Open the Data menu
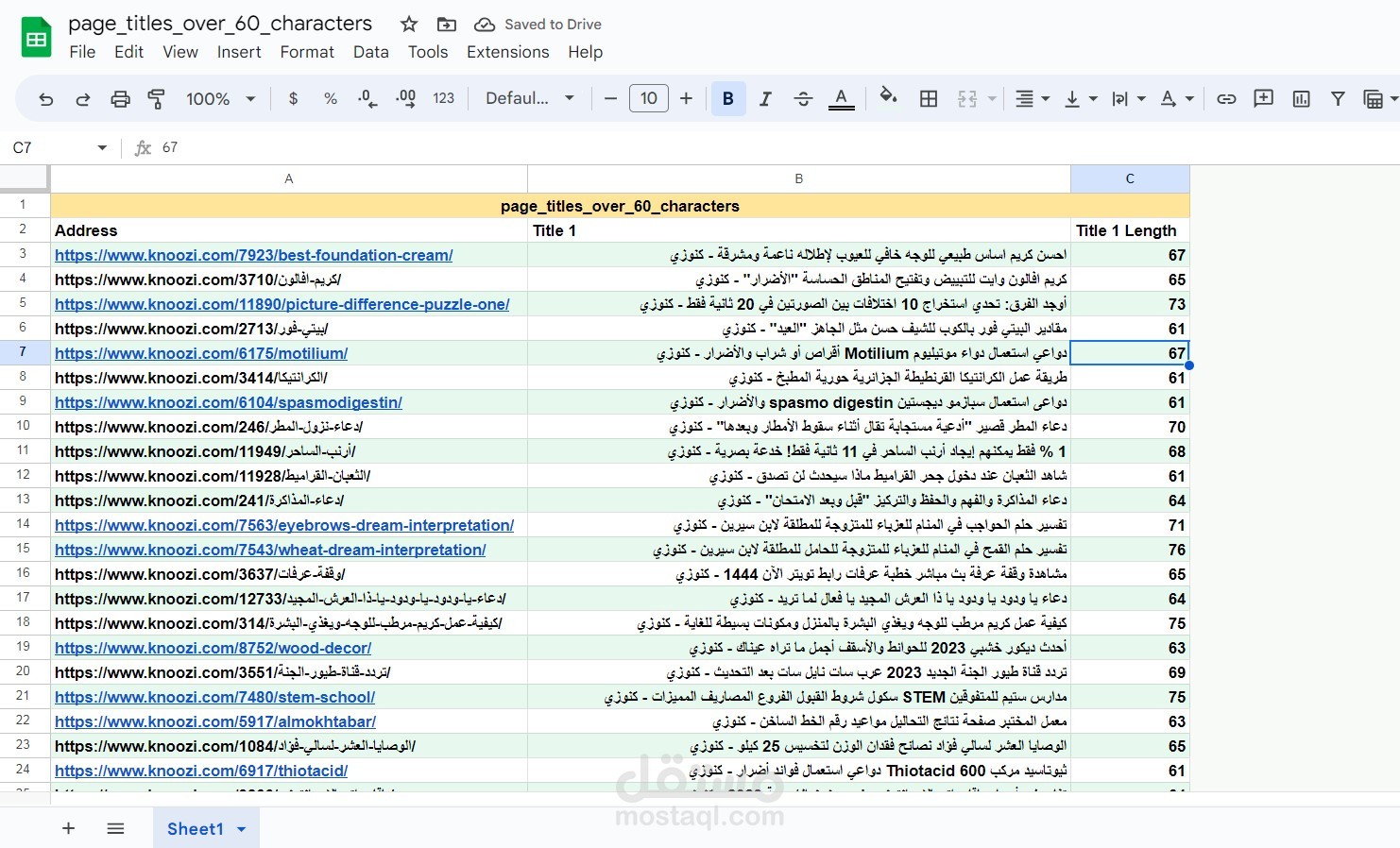The width and height of the screenshot is (1400, 848). coord(371,52)
